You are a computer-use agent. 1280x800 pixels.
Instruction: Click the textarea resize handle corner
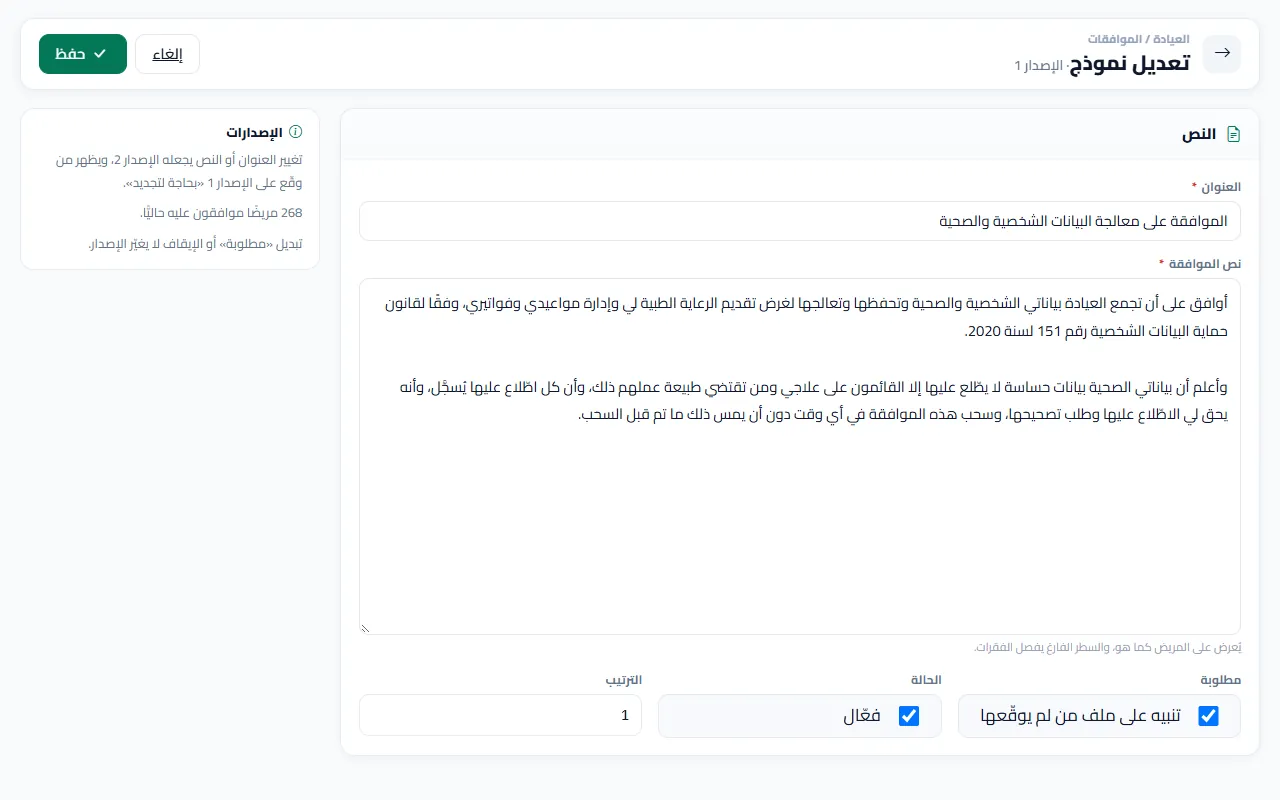(x=366, y=627)
